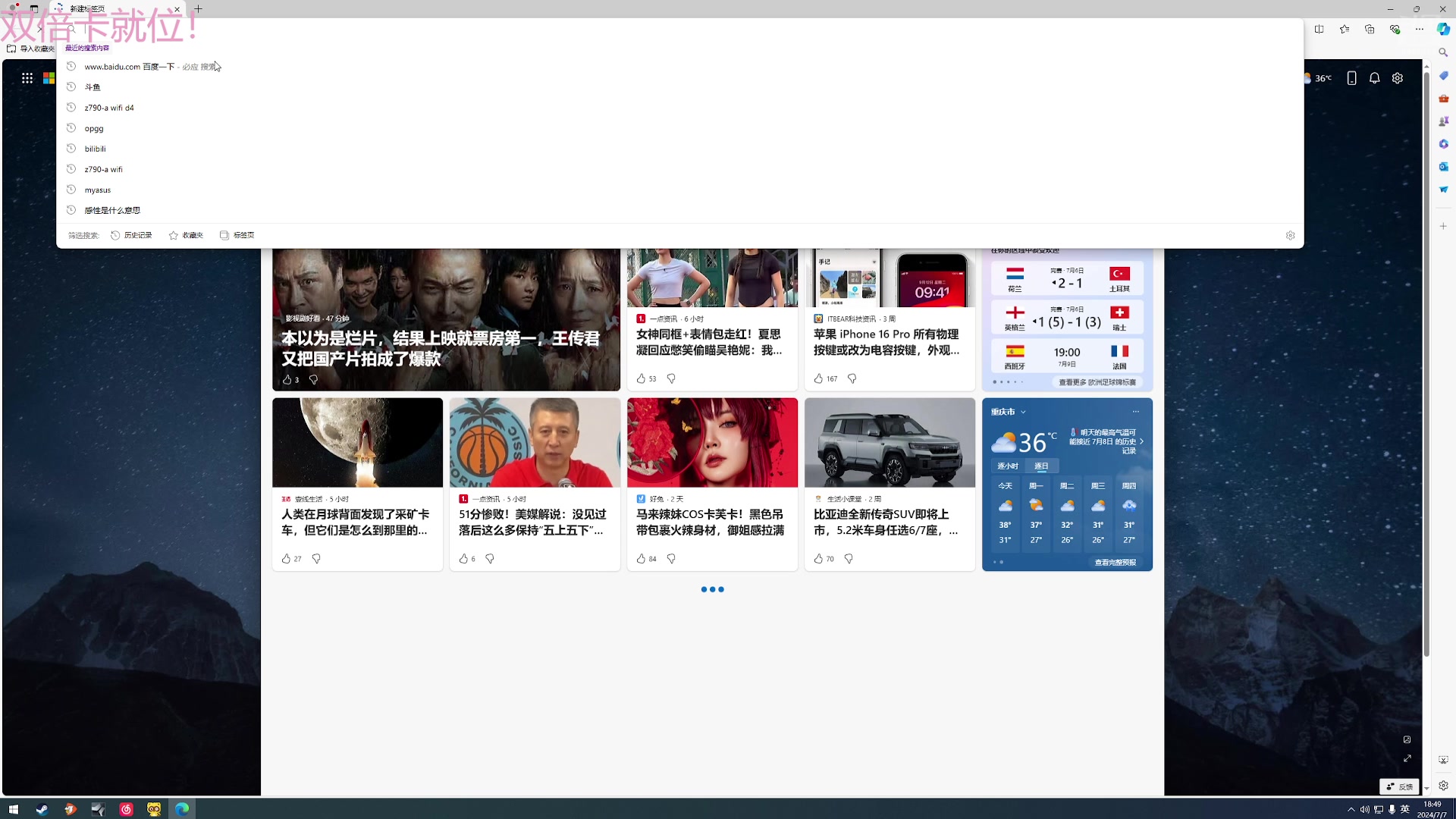The width and height of the screenshot is (1456, 819).
Task: Open weather card more options menu
Action: [x=1135, y=412]
